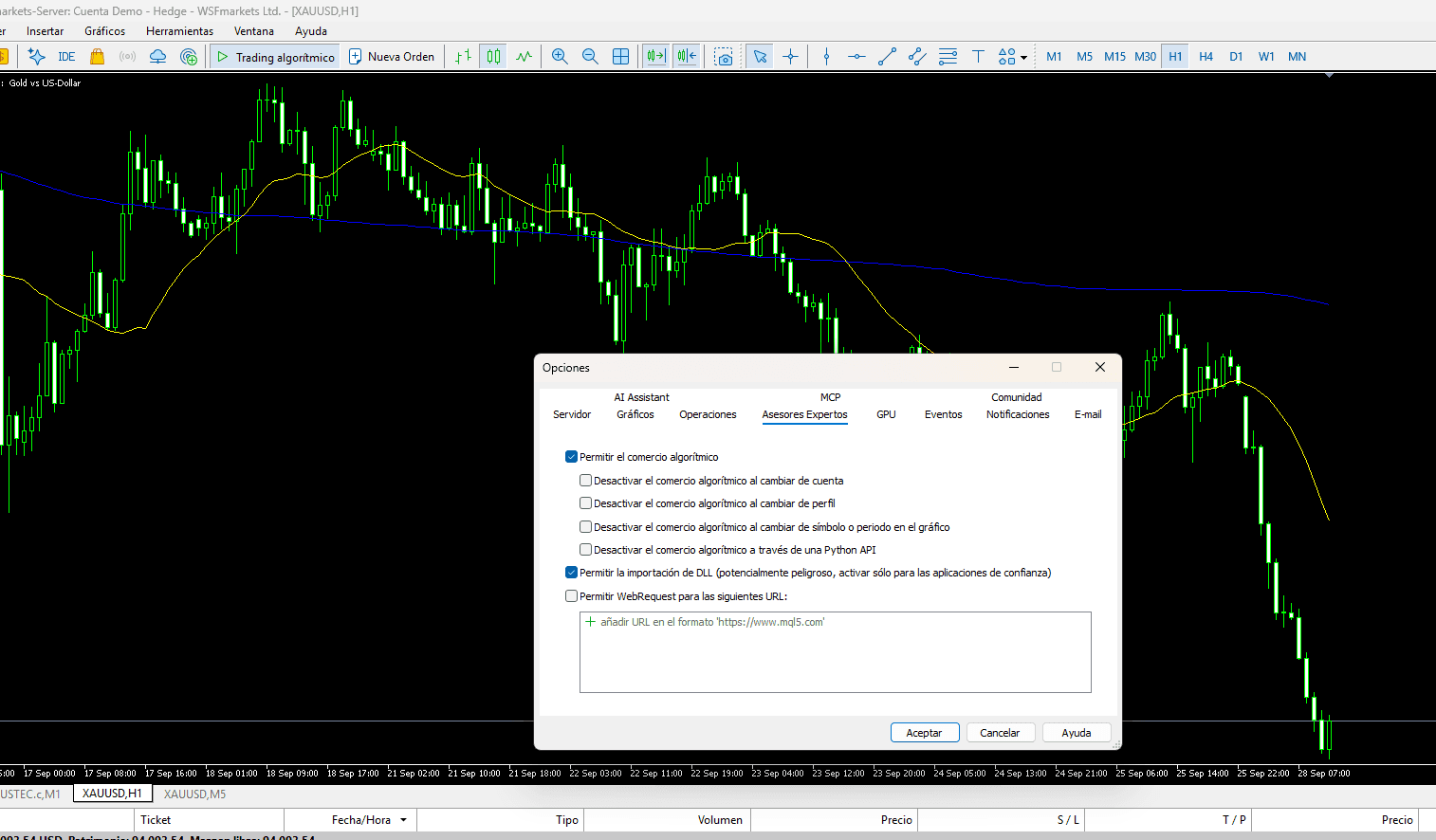The width and height of the screenshot is (1436, 840).
Task: Open the MQL5 Market shopping bag icon
Action: click(97, 57)
